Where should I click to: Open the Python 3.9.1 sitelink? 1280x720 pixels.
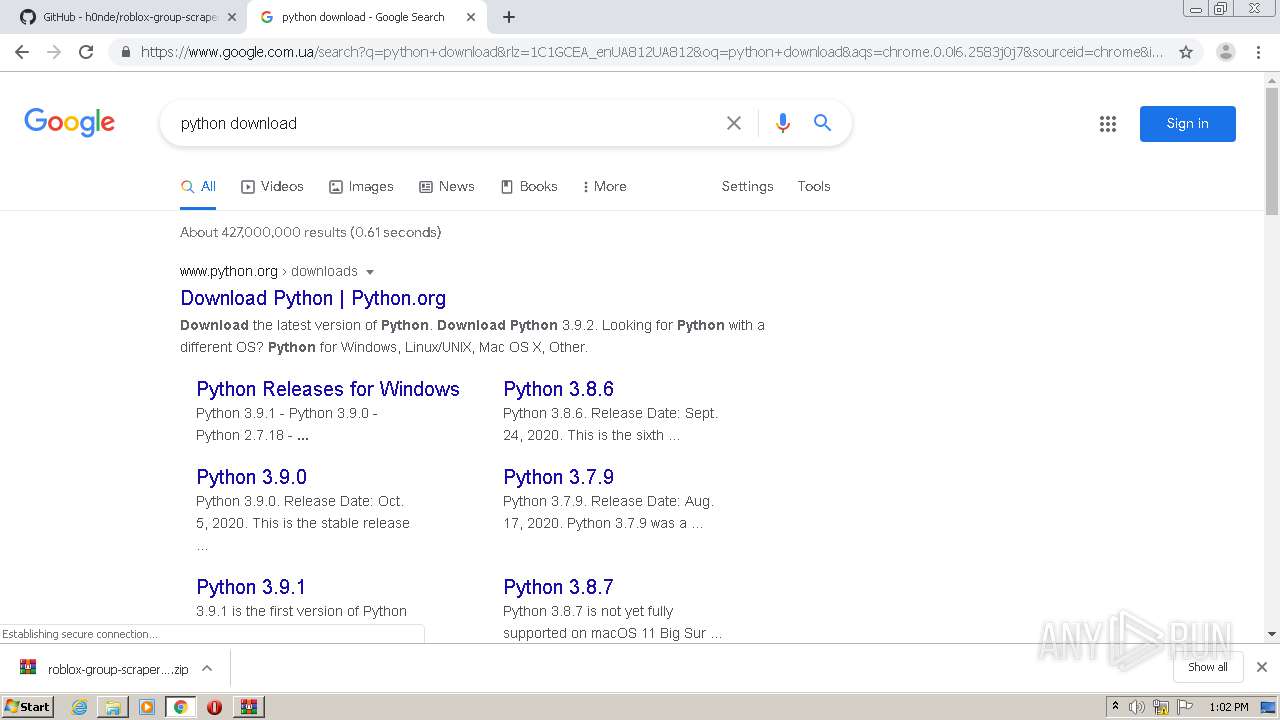pos(251,587)
